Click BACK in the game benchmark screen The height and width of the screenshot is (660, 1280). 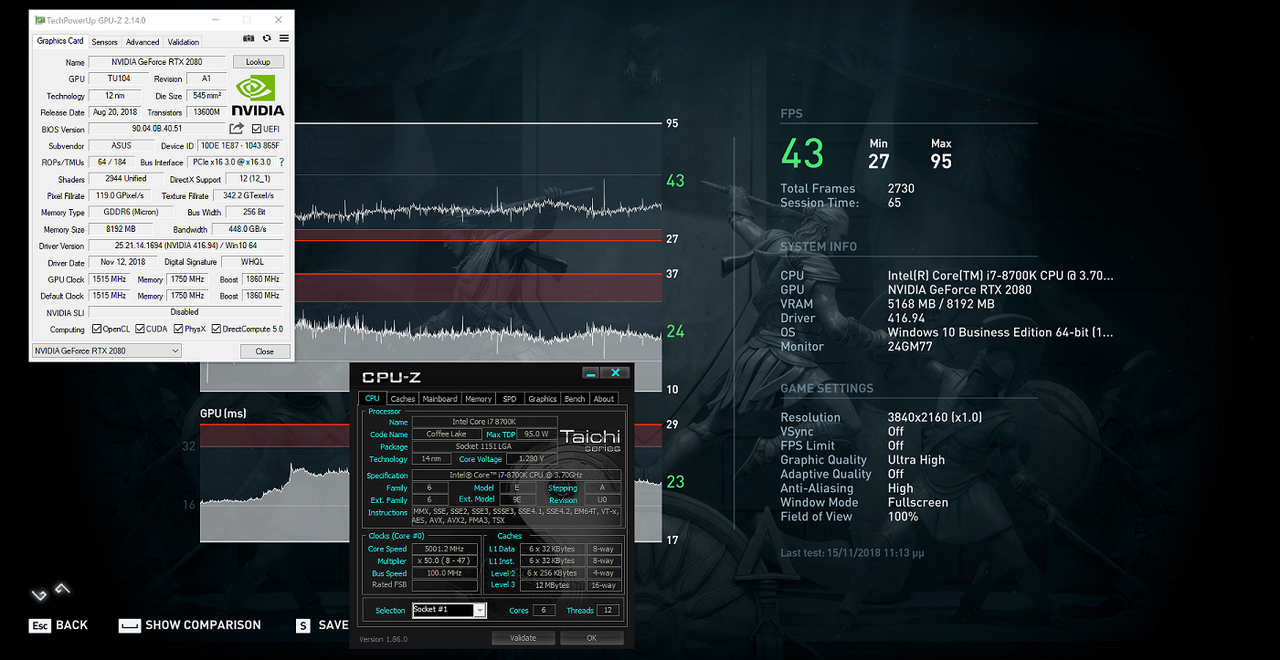72,626
